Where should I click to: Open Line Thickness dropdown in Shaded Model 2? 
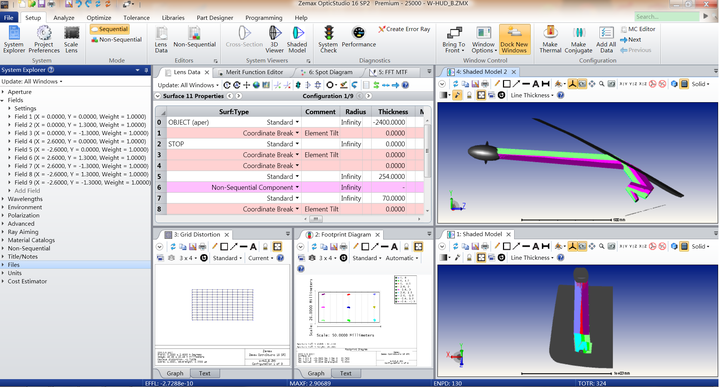(532, 95)
